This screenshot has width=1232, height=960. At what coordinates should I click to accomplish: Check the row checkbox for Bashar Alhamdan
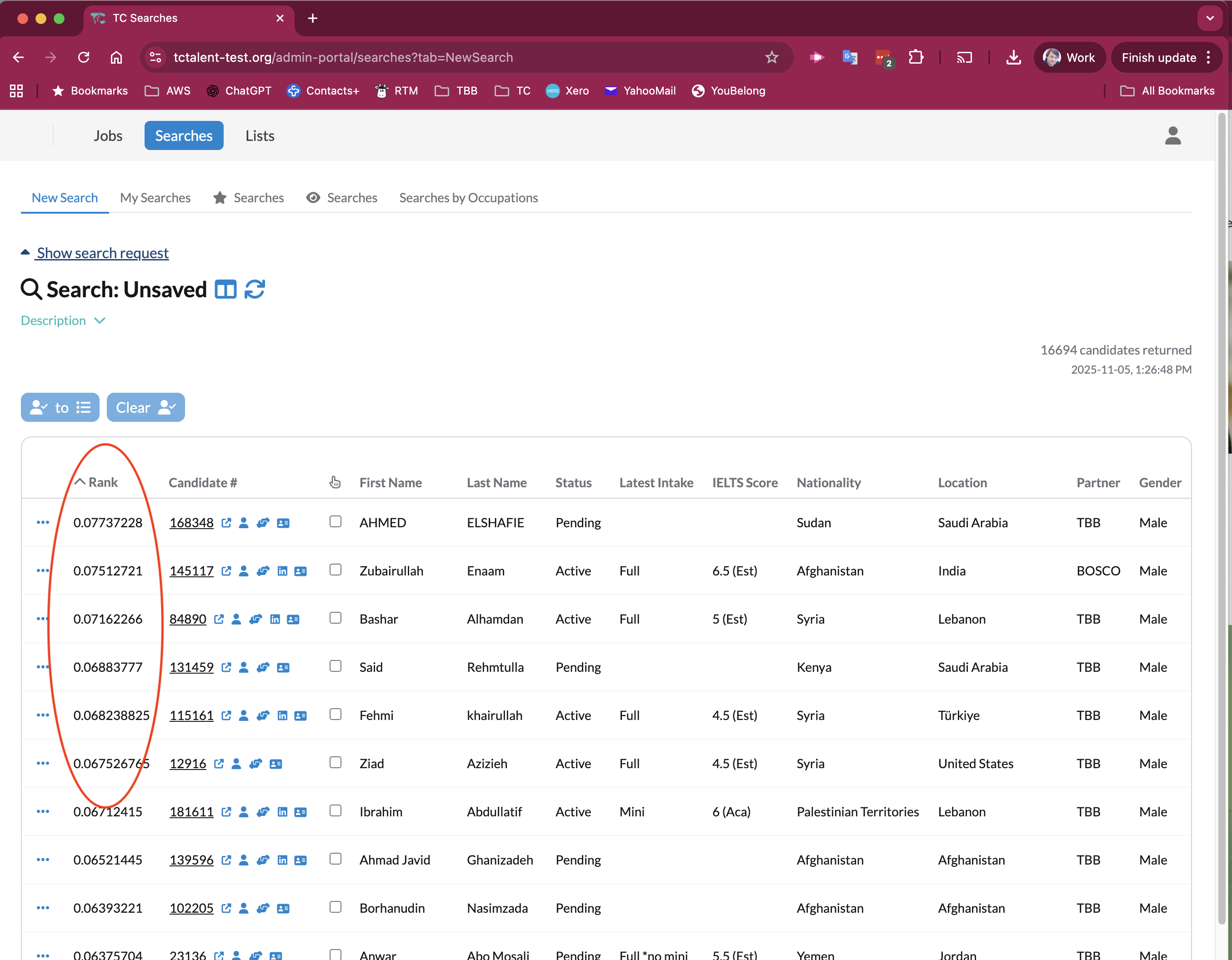[x=336, y=618]
